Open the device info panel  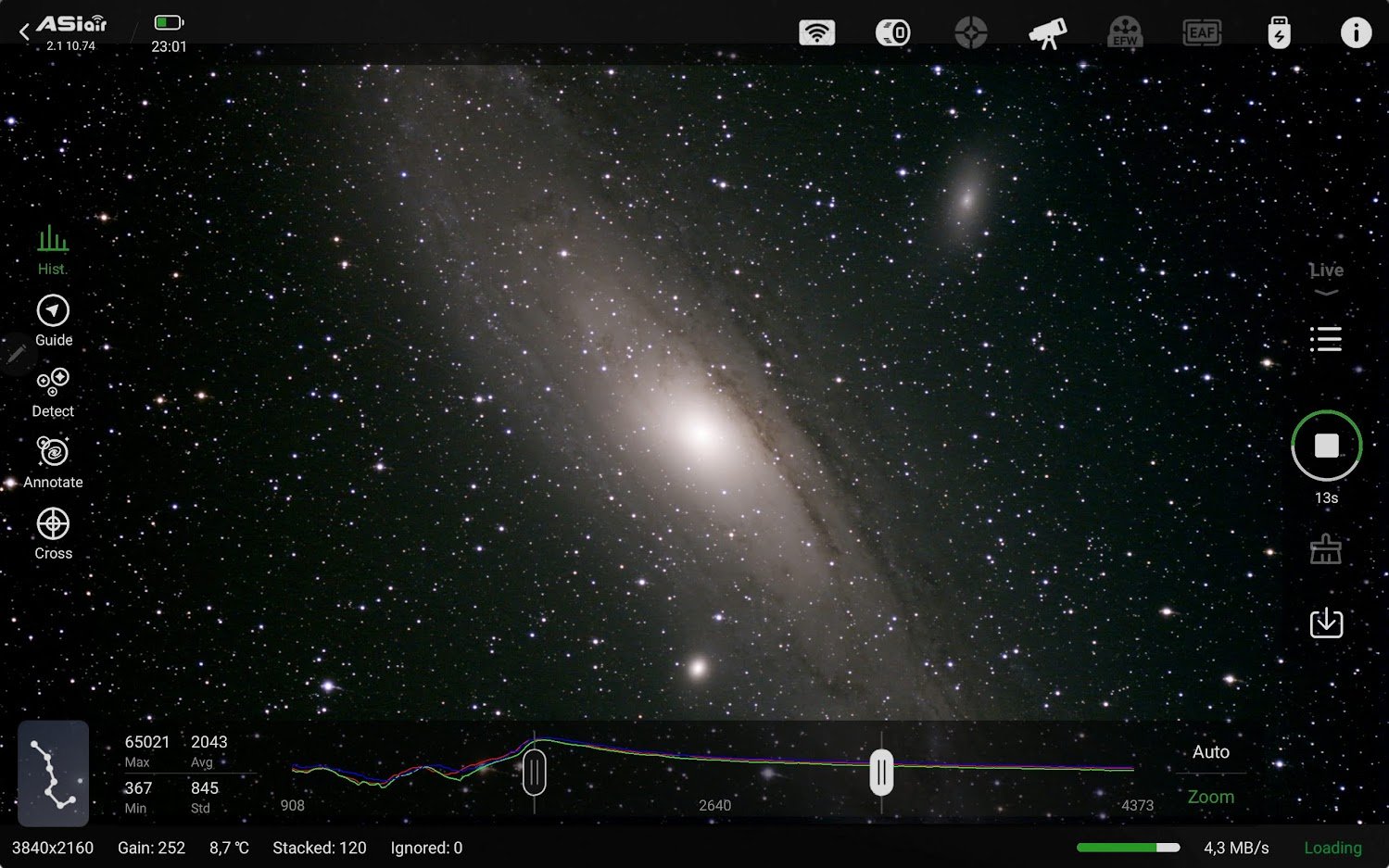pyautogui.click(x=1355, y=31)
